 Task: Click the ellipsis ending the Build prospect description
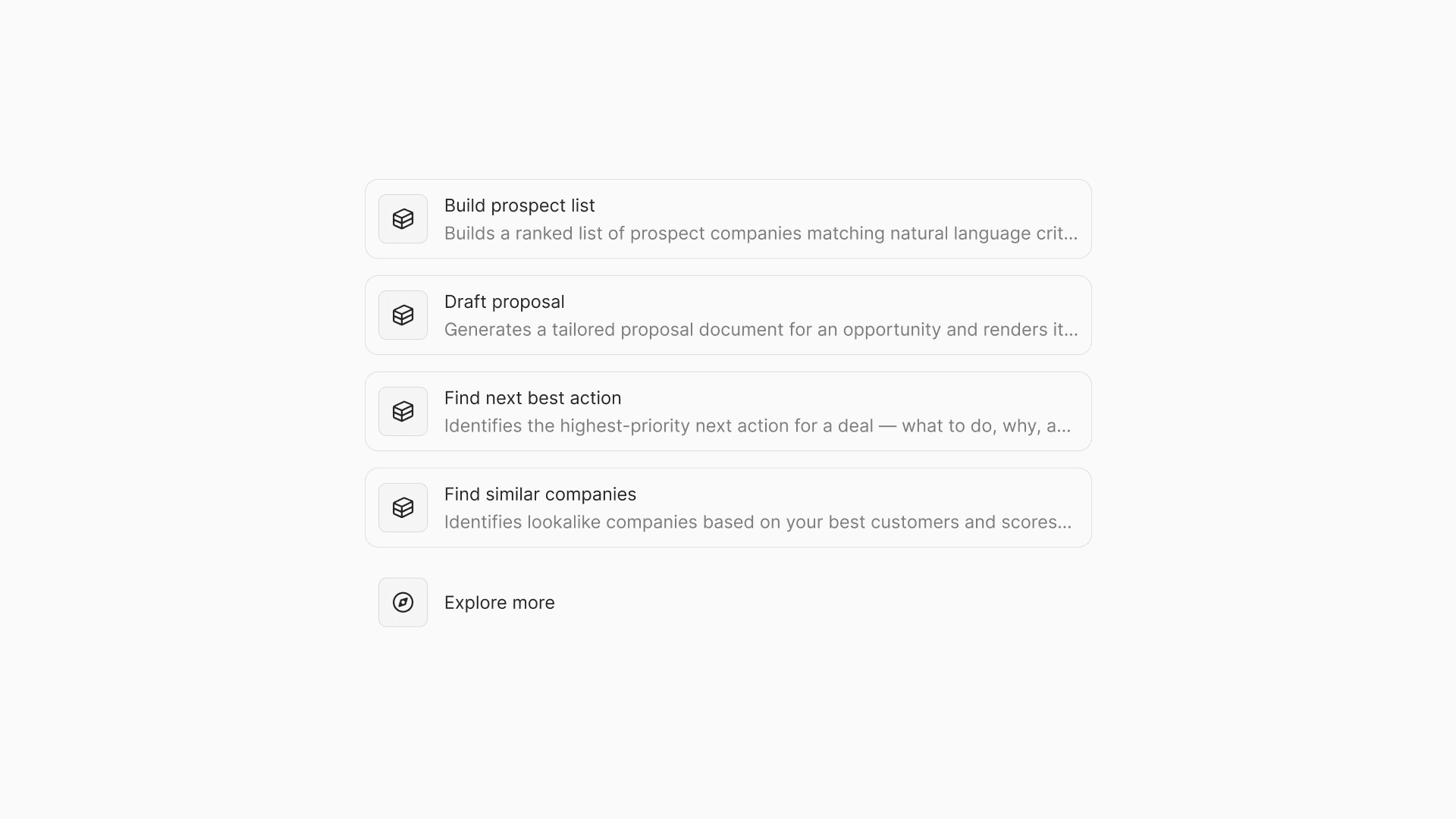click(1070, 235)
